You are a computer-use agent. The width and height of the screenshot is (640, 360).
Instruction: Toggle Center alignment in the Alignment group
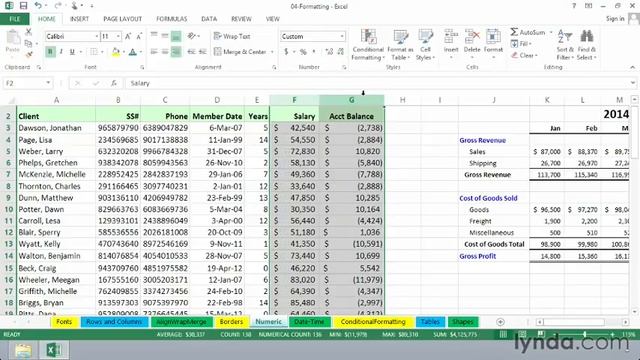click(x=165, y=52)
